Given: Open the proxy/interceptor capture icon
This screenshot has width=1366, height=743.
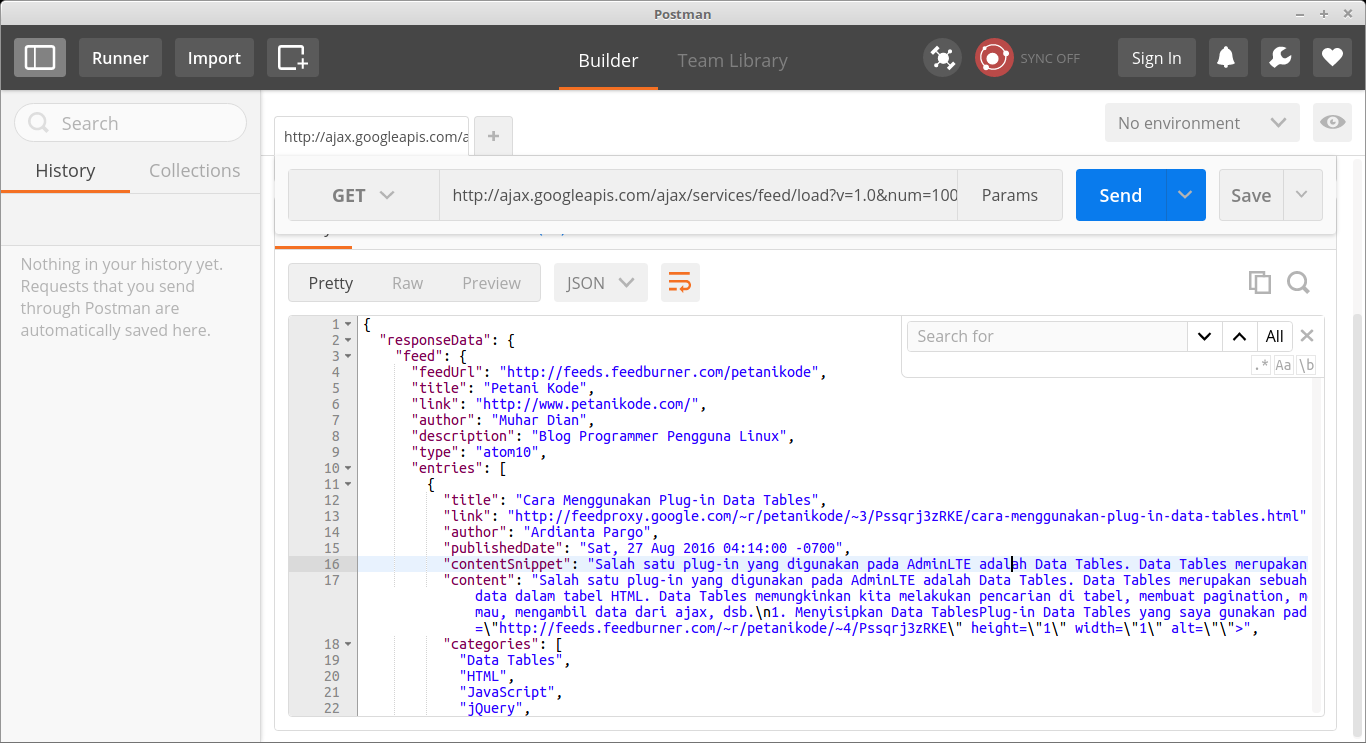Looking at the screenshot, I should pyautogui.click(x=942, y=58).
